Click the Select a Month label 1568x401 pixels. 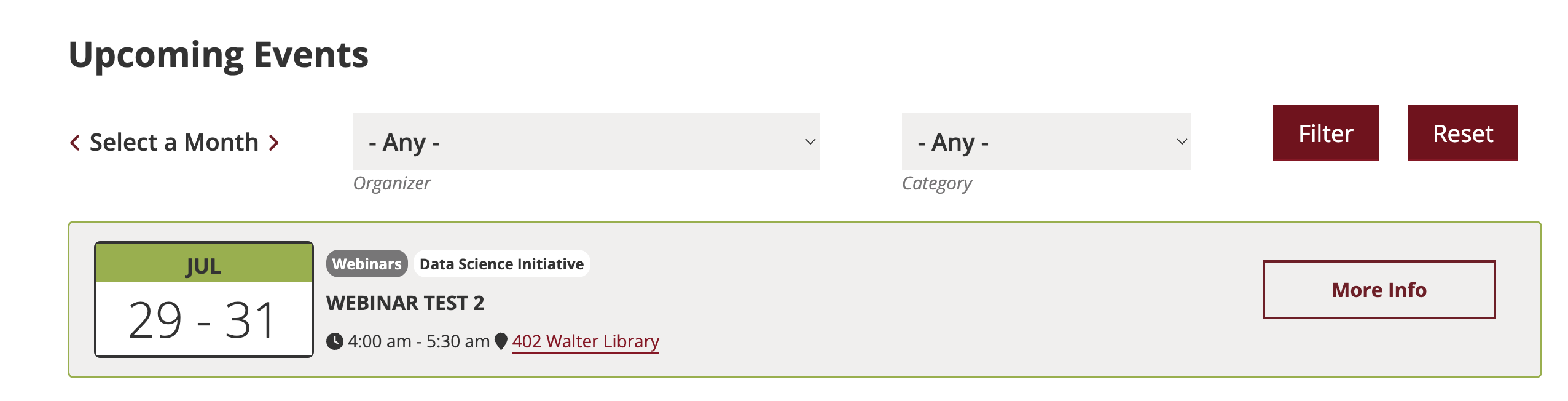174,143
